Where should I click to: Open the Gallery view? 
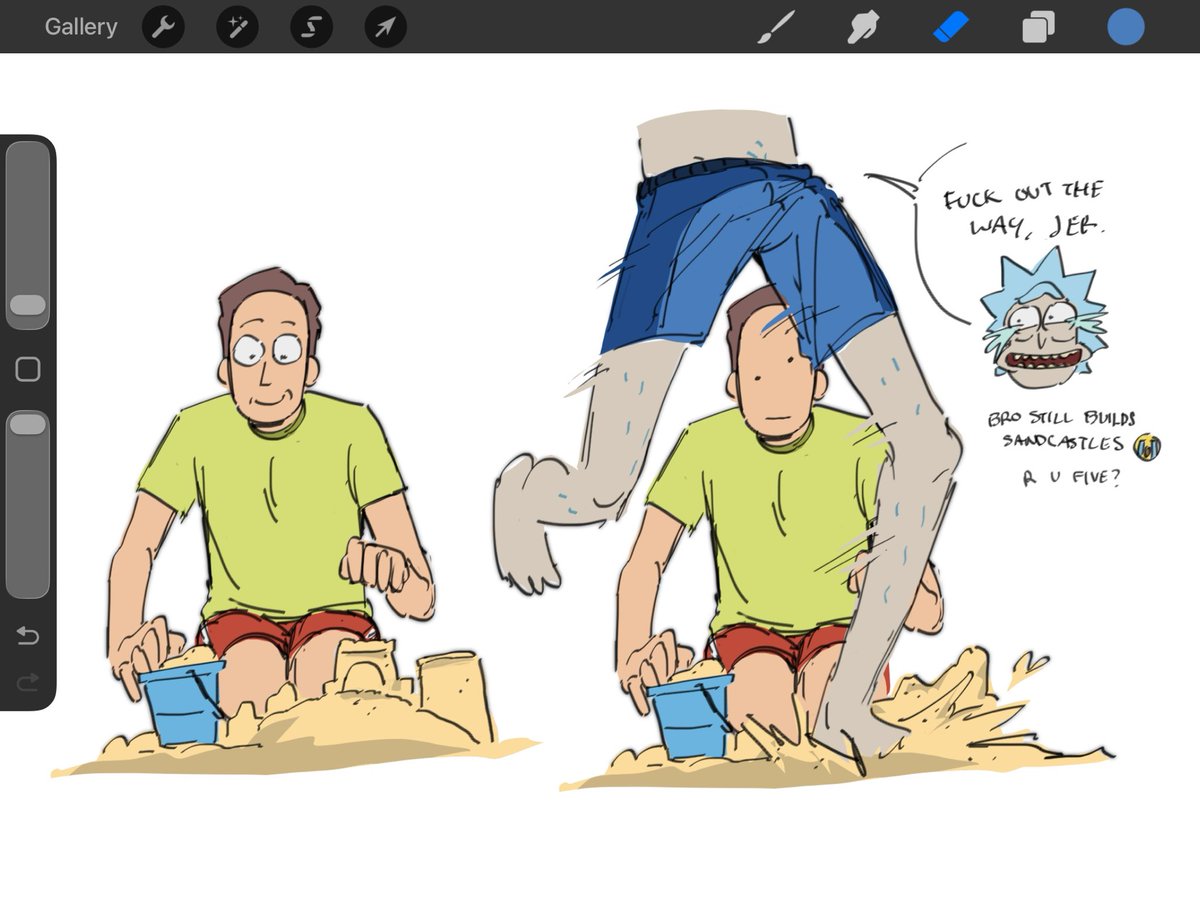[81, 27]
